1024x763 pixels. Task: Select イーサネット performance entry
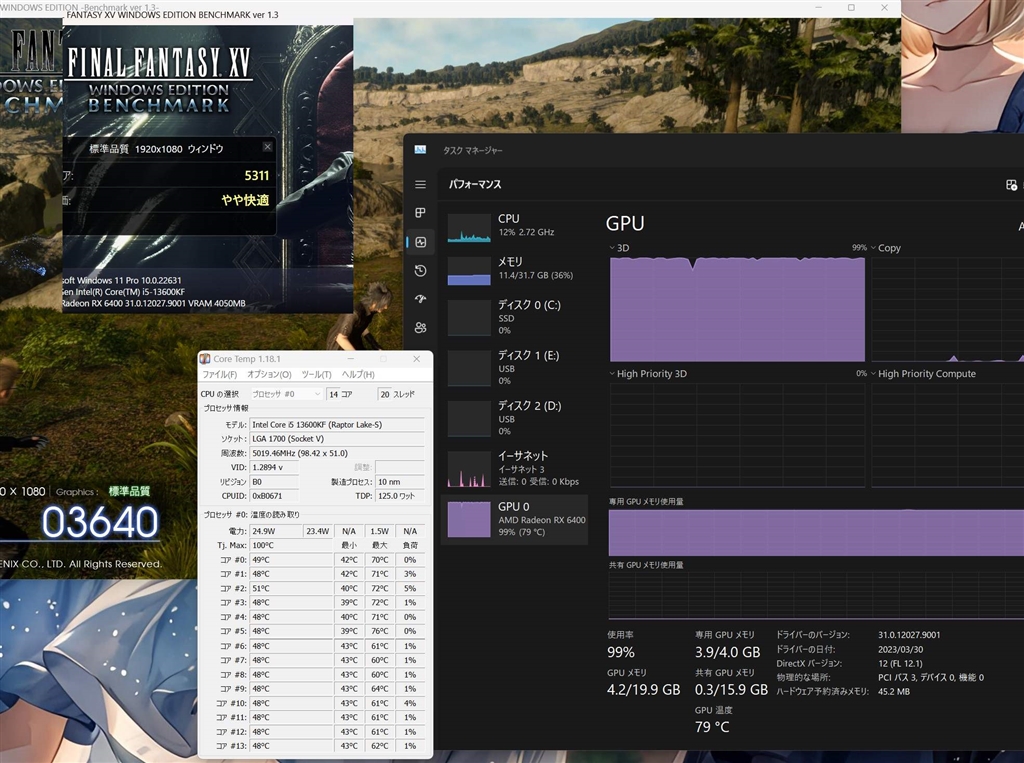coord(515,468)
